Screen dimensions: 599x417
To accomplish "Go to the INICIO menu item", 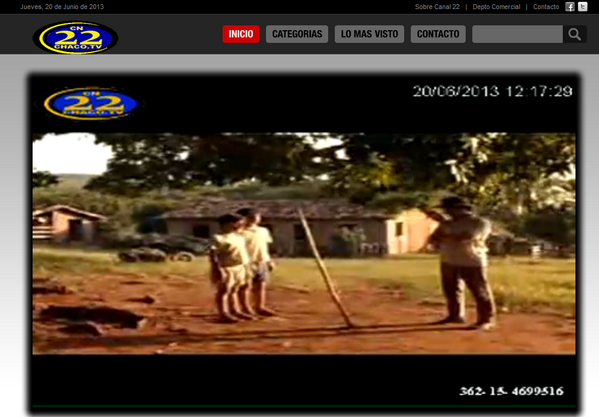I will [x=241, y=34].
